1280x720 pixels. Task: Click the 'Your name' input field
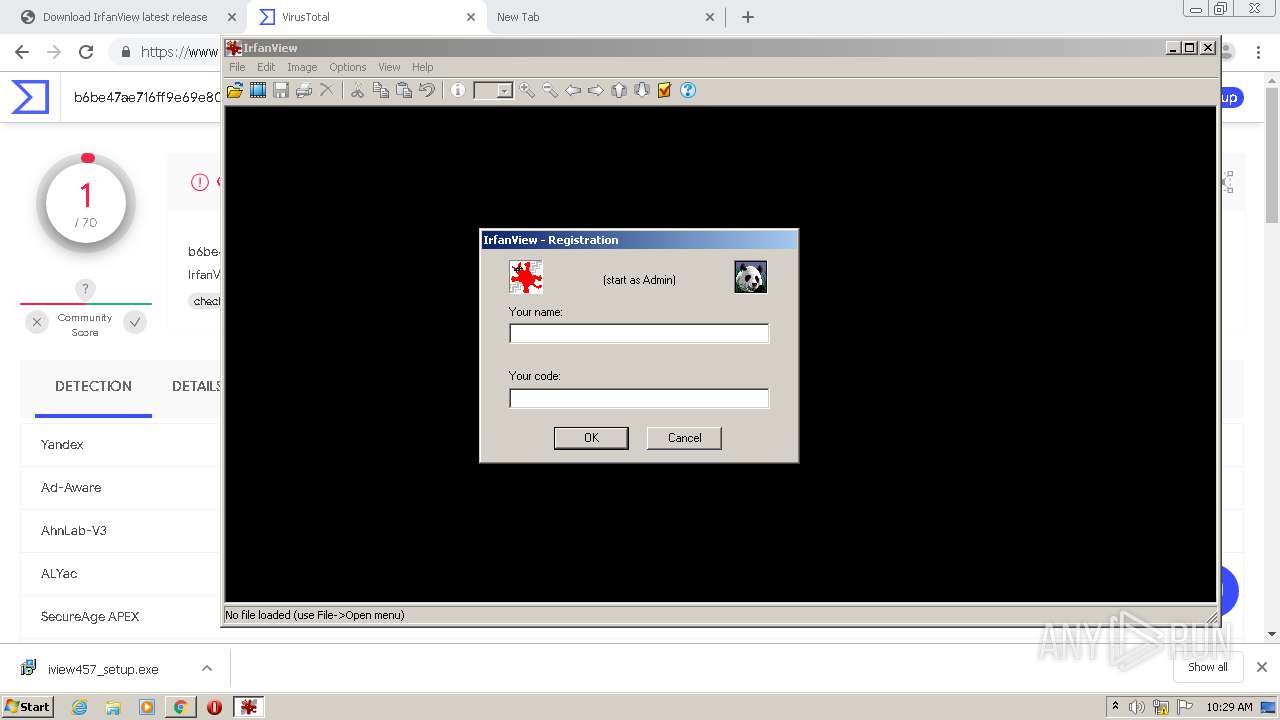pyautogui.click(x=639, y=334)
